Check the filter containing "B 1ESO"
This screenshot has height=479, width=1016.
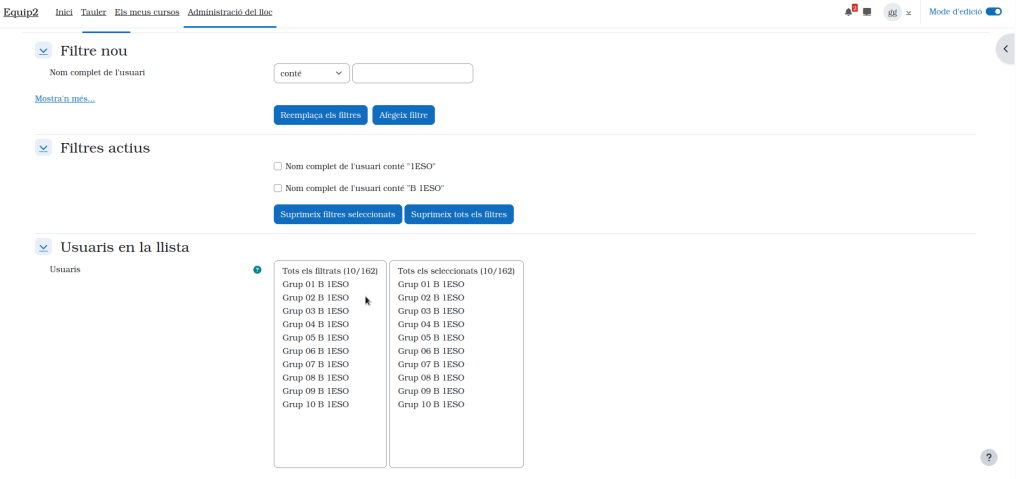278,188
